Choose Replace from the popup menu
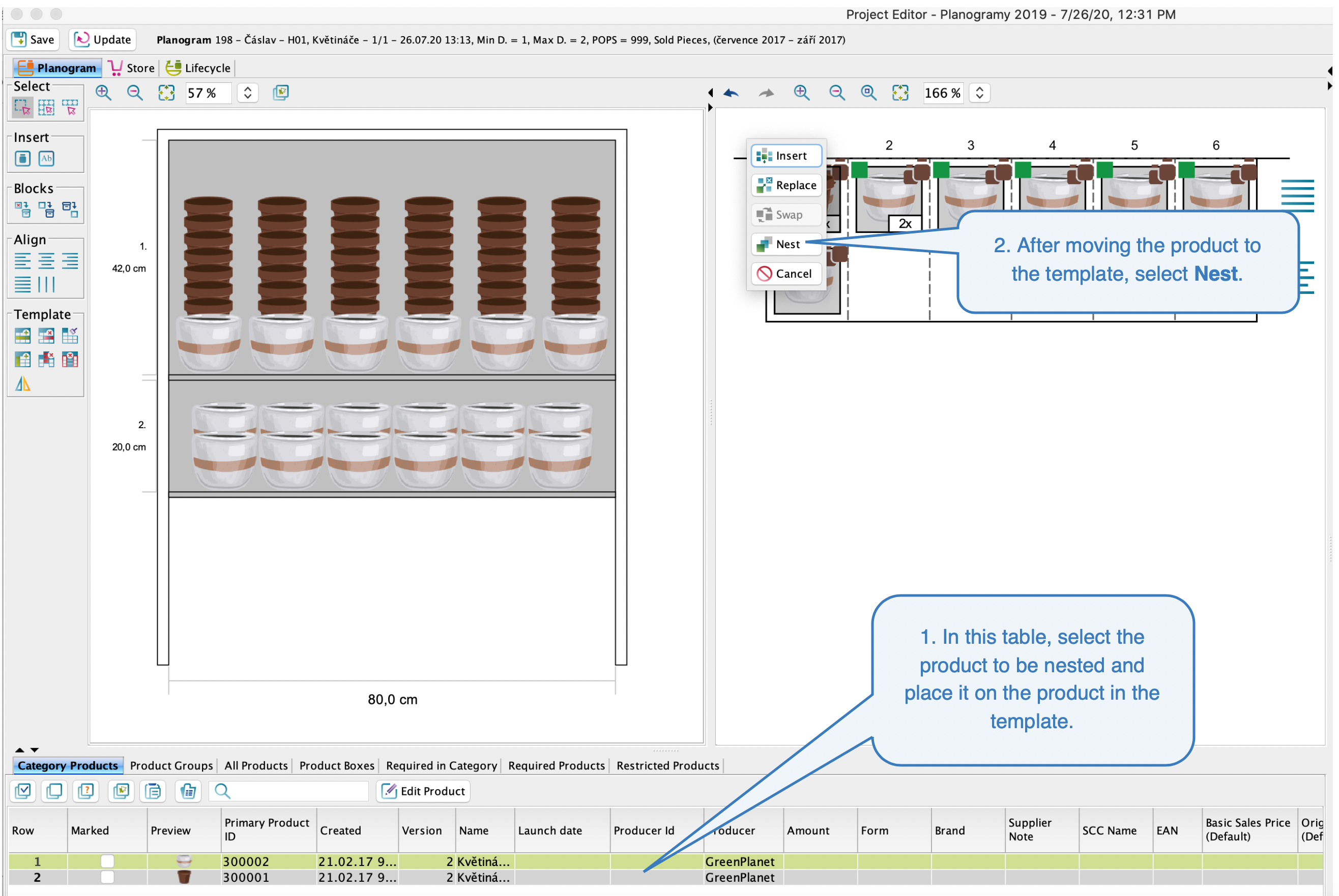Viewport: 1339px width, 896px height. pos(787,185)
